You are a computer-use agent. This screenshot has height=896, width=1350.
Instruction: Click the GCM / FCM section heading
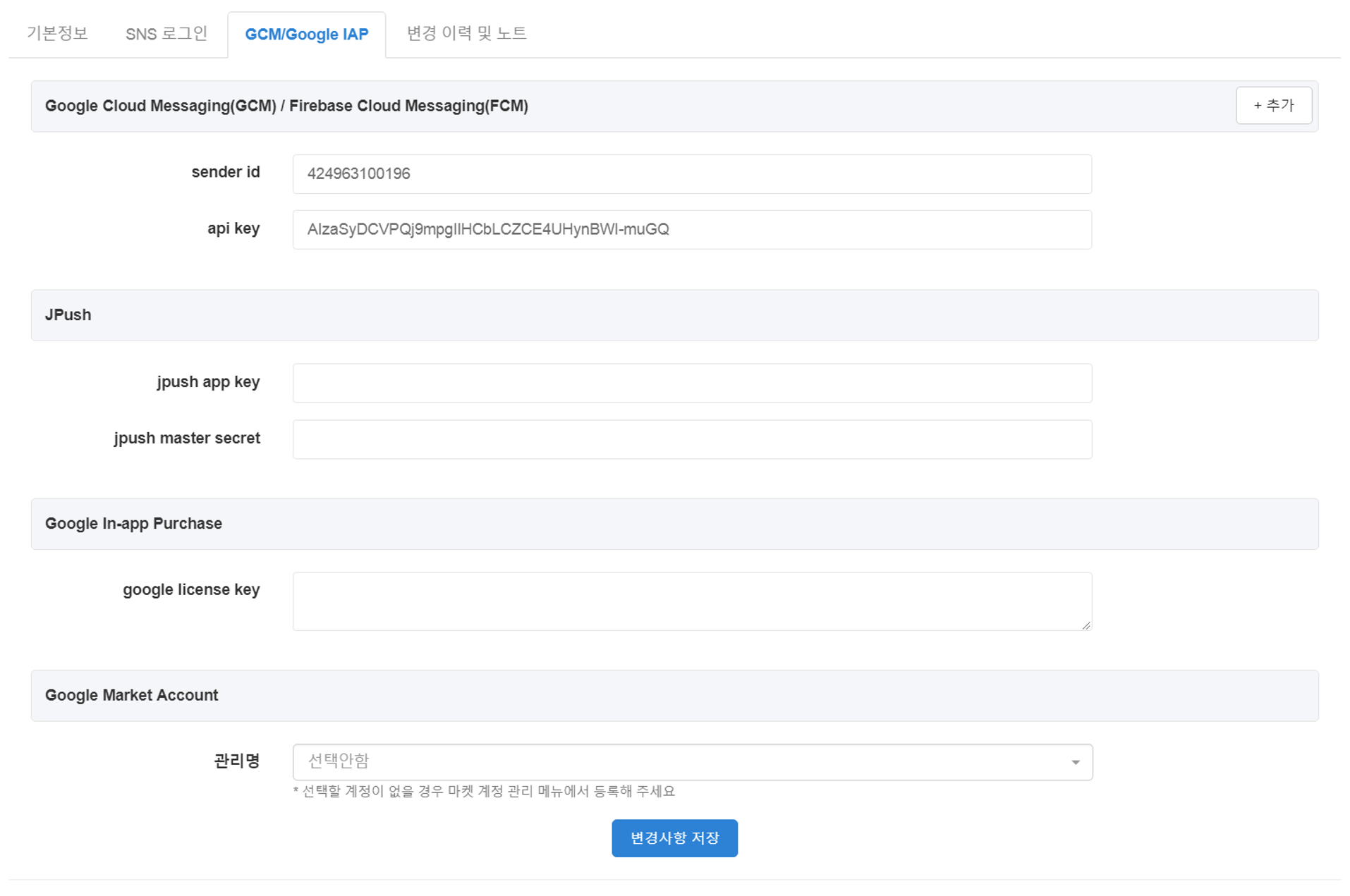(x=286, y=106)
